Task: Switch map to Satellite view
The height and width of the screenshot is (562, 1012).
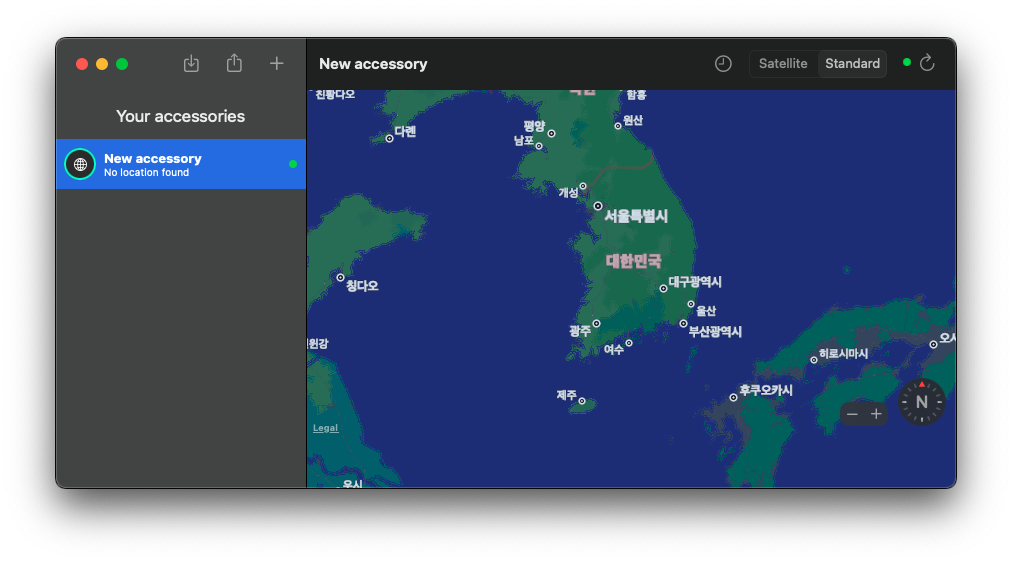Action: [x=783, y=63]
